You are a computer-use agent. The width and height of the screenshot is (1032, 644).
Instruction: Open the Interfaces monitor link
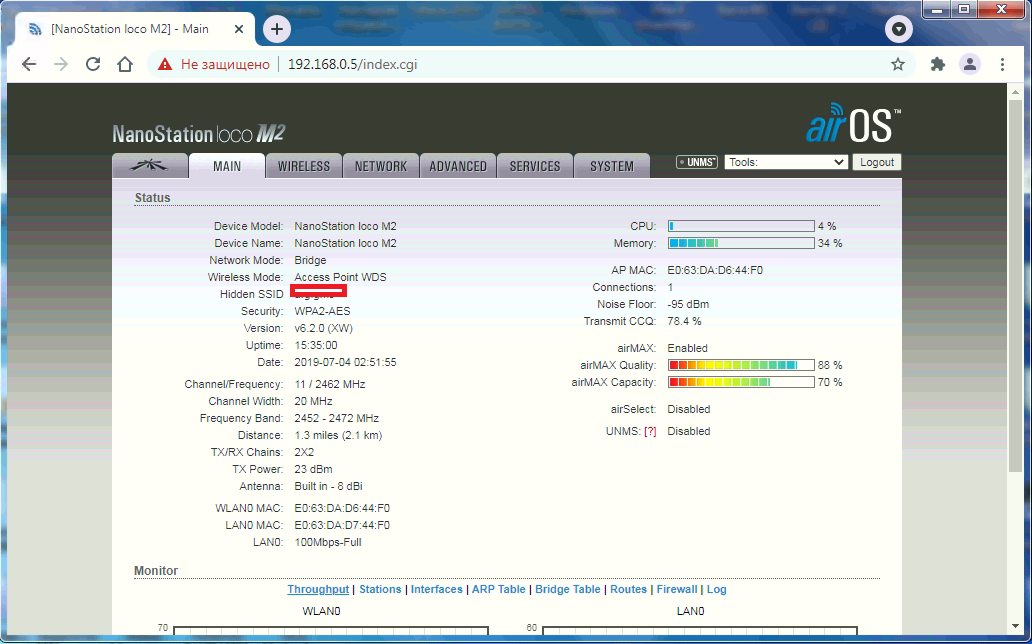[436, 589]
